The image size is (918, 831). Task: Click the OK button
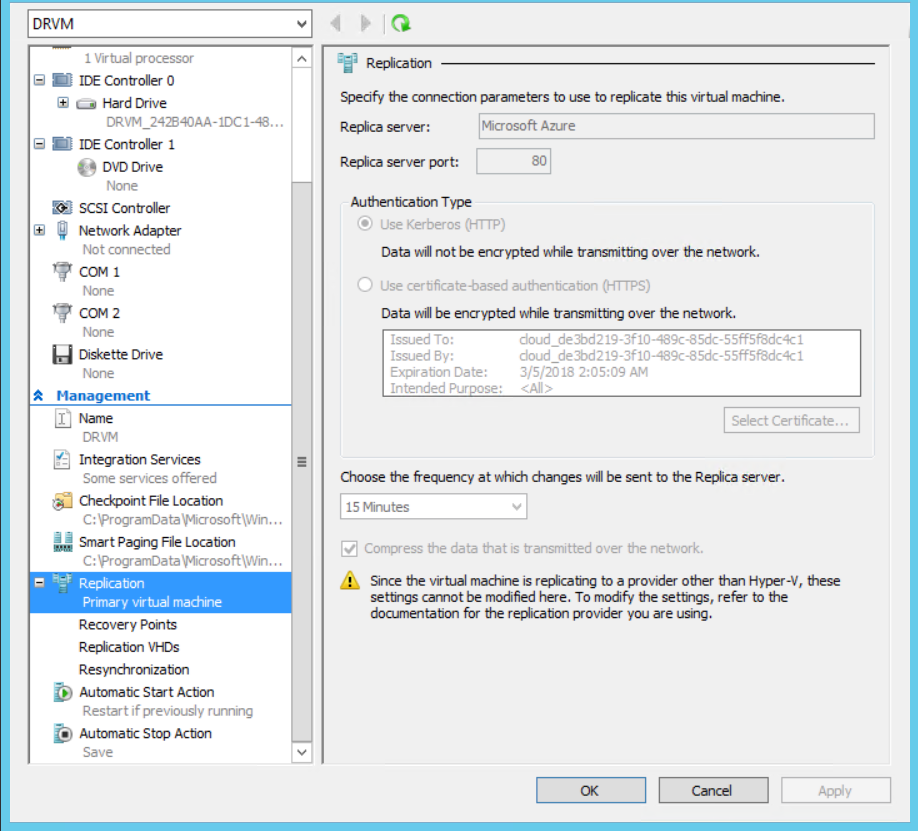[x=589, y=790]
